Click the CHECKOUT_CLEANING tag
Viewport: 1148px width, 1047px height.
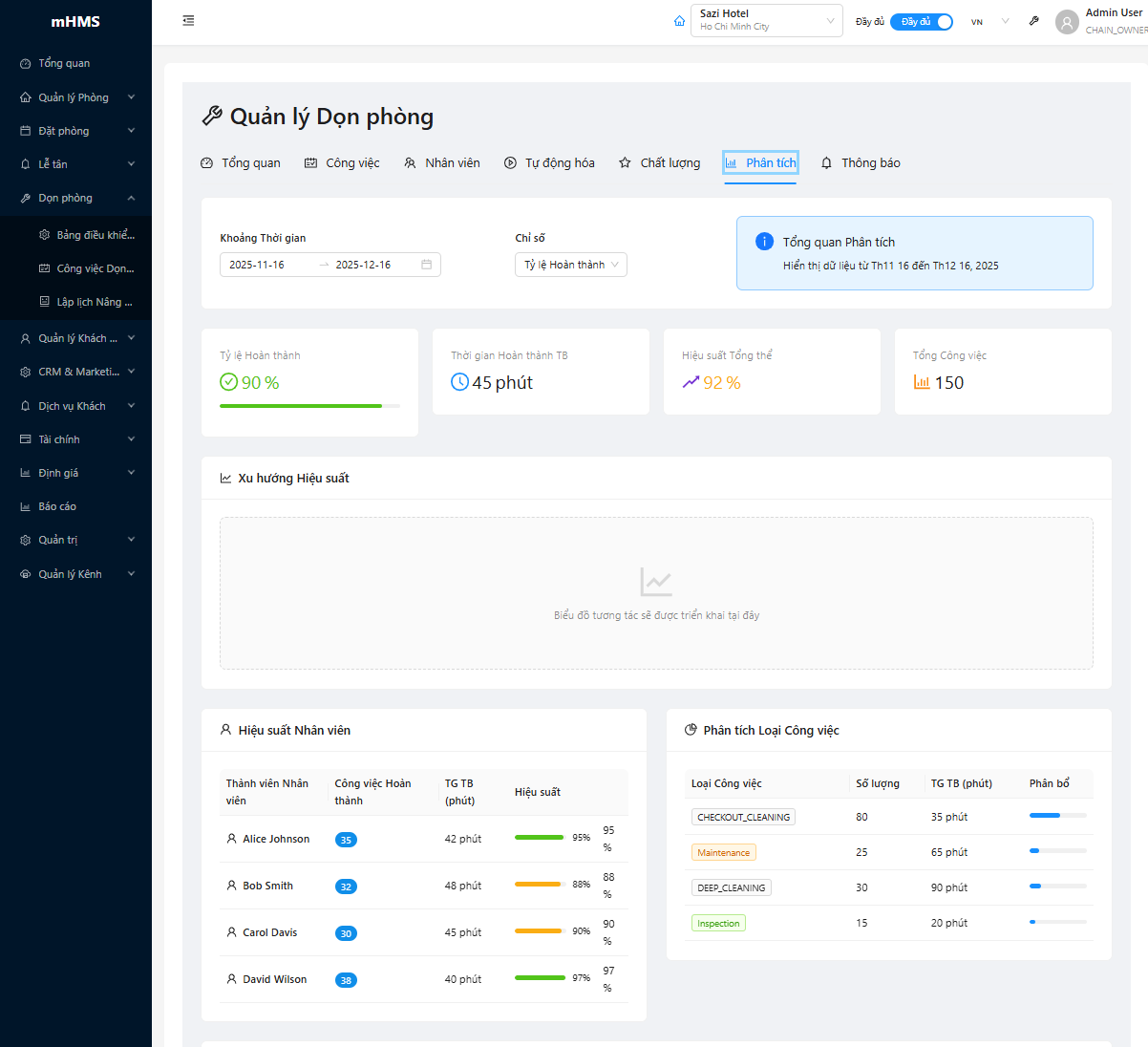coord(743,817)
